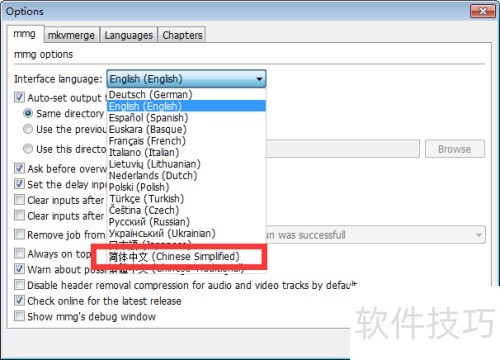Toggle Set the delay input checkbox
This screenshot has width=500, height=360.
pyautogui.click(x=19, y=184)
